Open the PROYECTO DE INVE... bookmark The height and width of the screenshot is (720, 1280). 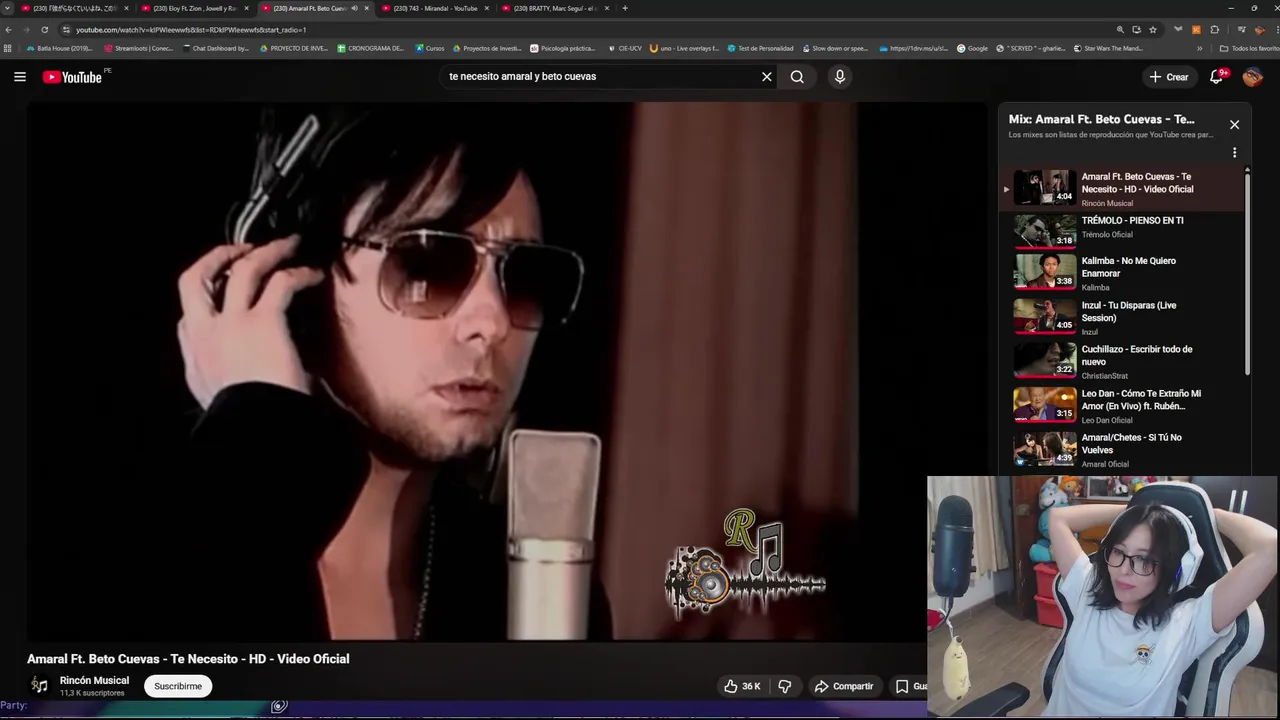(x=294, y=48)
